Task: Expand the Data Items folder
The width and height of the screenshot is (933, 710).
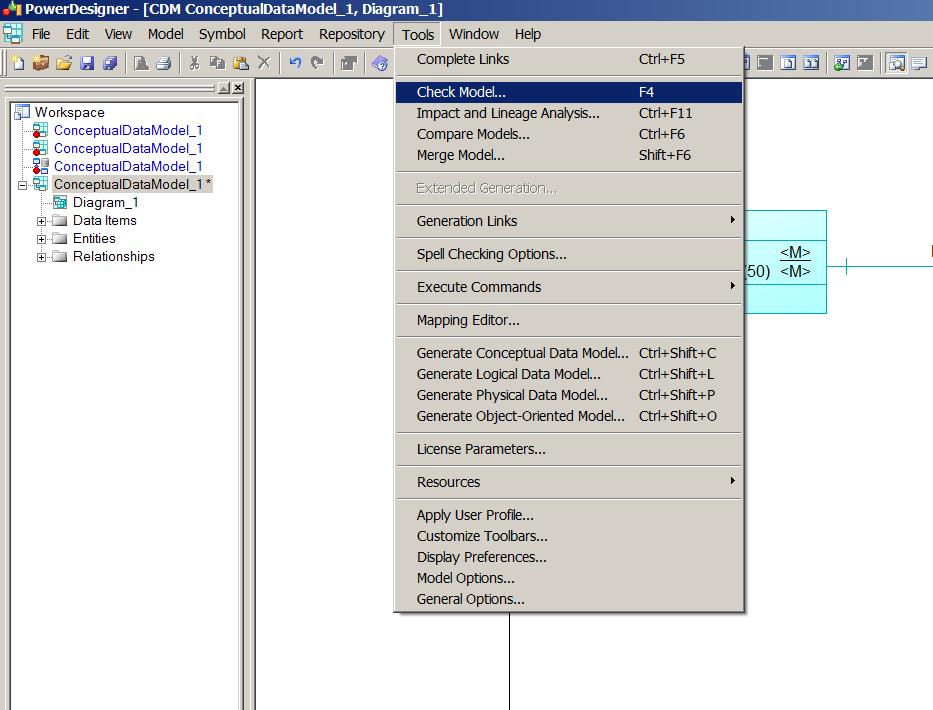Action: tap(41, 221)
